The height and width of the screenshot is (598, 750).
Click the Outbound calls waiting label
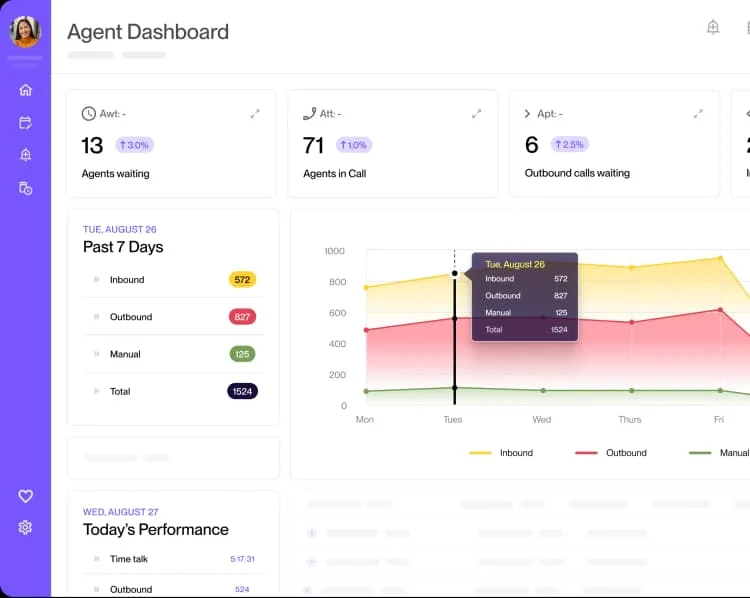point(577,173)
